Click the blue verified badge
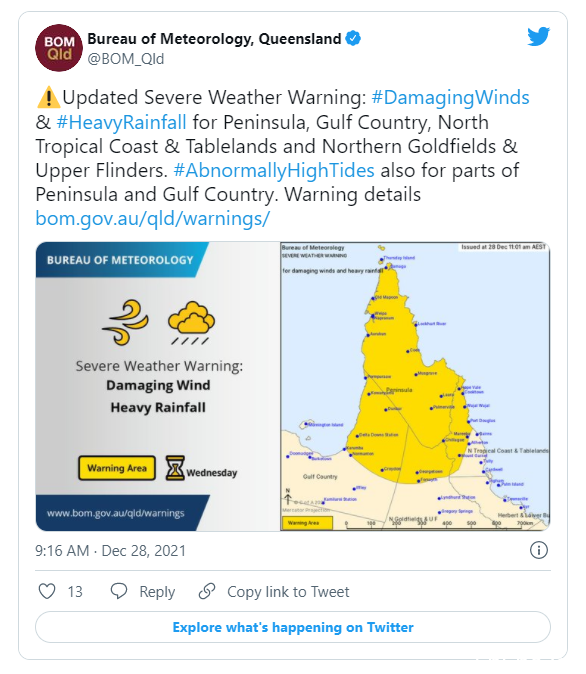This screenshot has height=674, width=586. [x=353, y=38]
